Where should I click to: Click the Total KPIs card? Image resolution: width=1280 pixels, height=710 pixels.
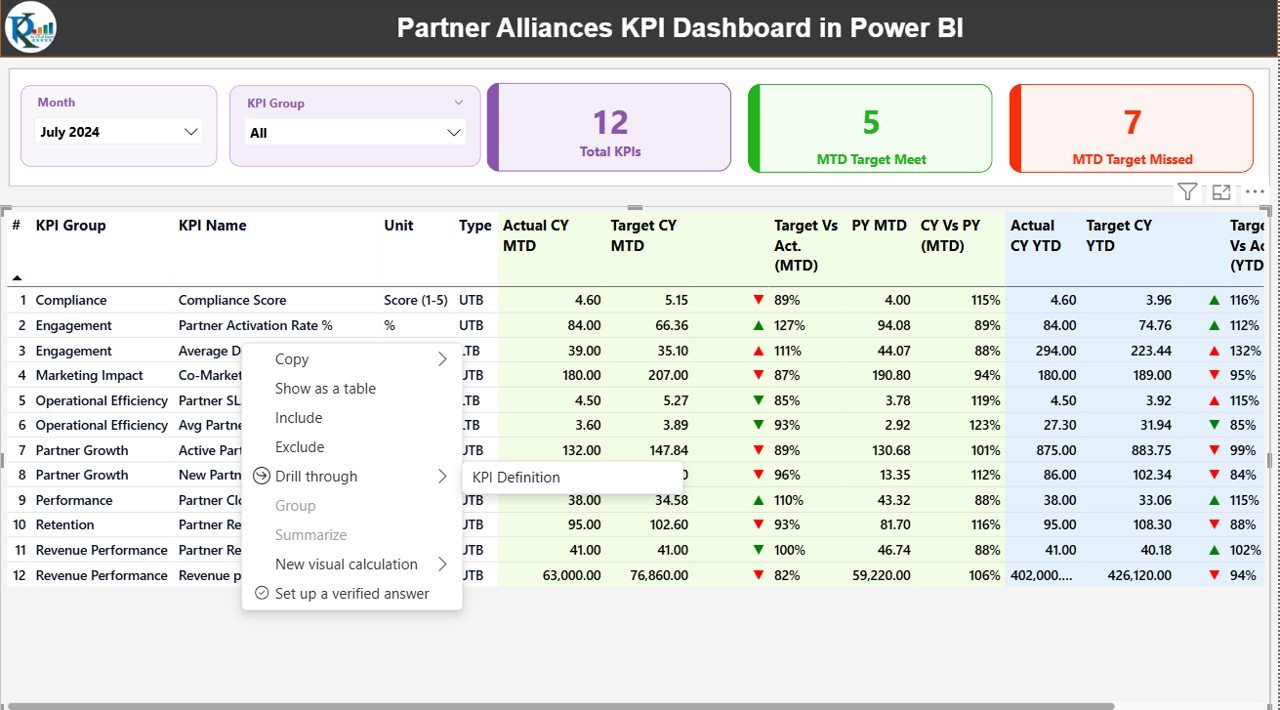point(610,128)
